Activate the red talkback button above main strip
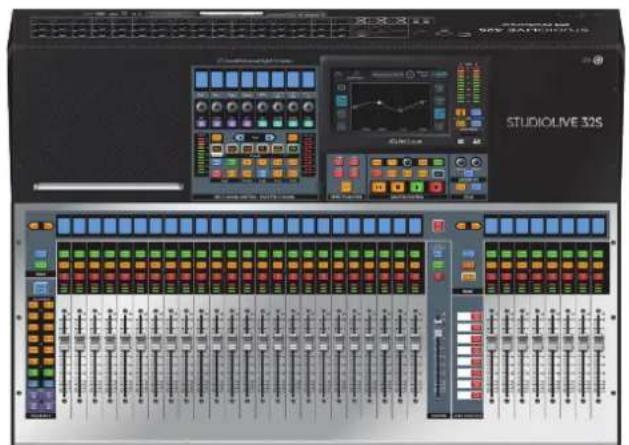The height and width of the screenshot is (445, 629). coord(438,226)
